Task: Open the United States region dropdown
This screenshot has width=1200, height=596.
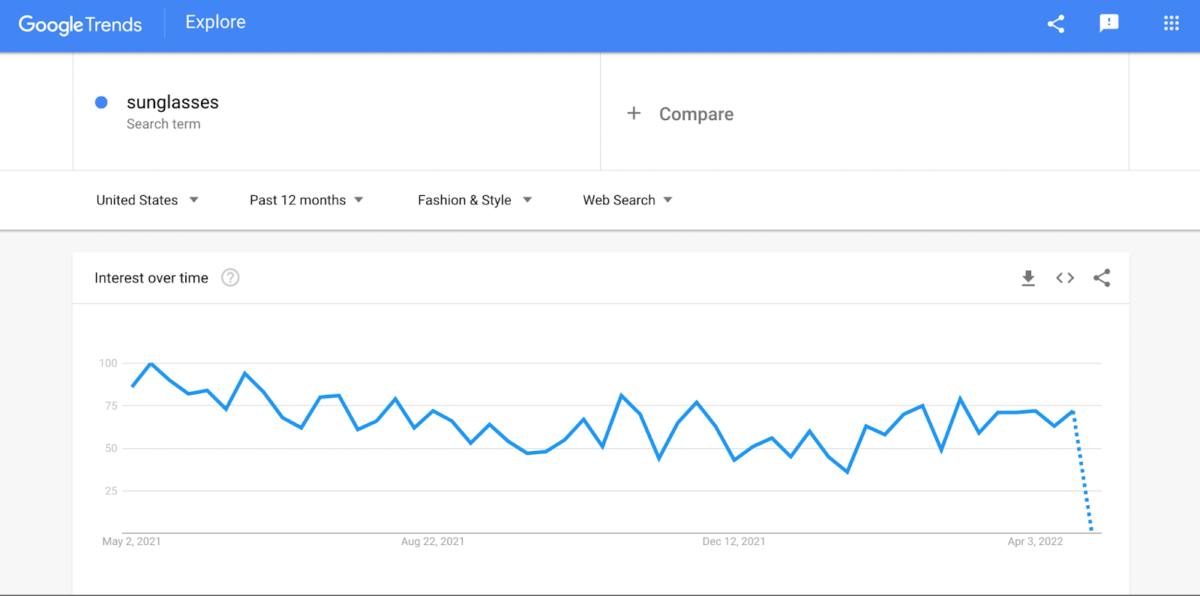Action: click(147, 200)
